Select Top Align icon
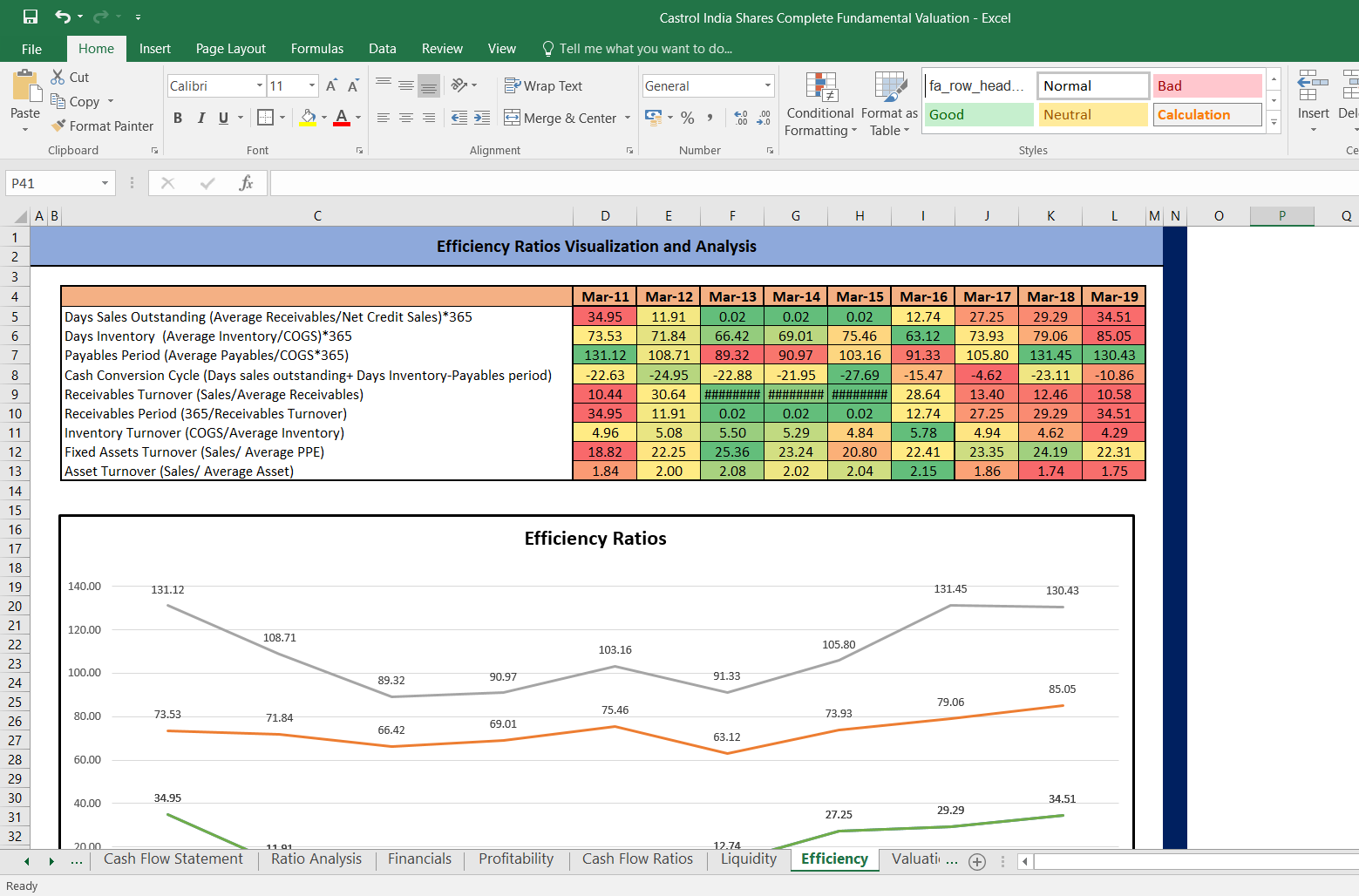 click(x=384, y=85)
